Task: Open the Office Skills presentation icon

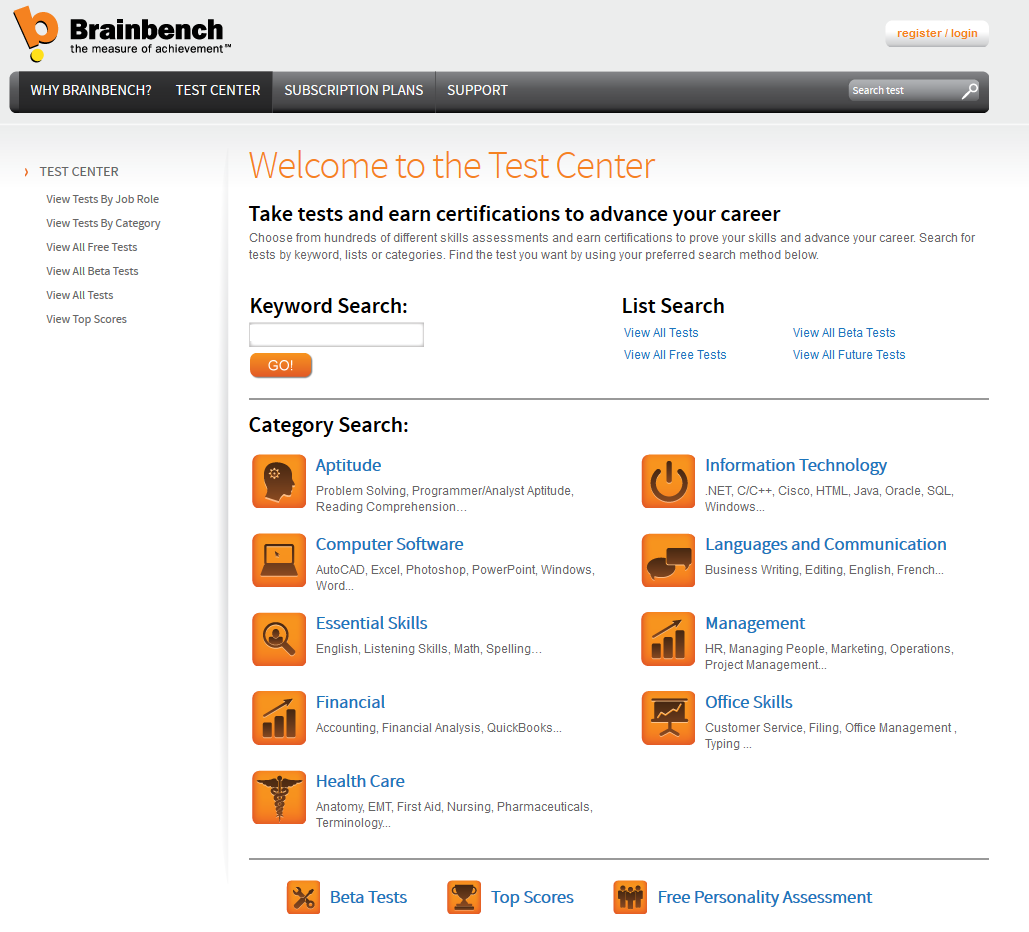Action: (668, 718)
